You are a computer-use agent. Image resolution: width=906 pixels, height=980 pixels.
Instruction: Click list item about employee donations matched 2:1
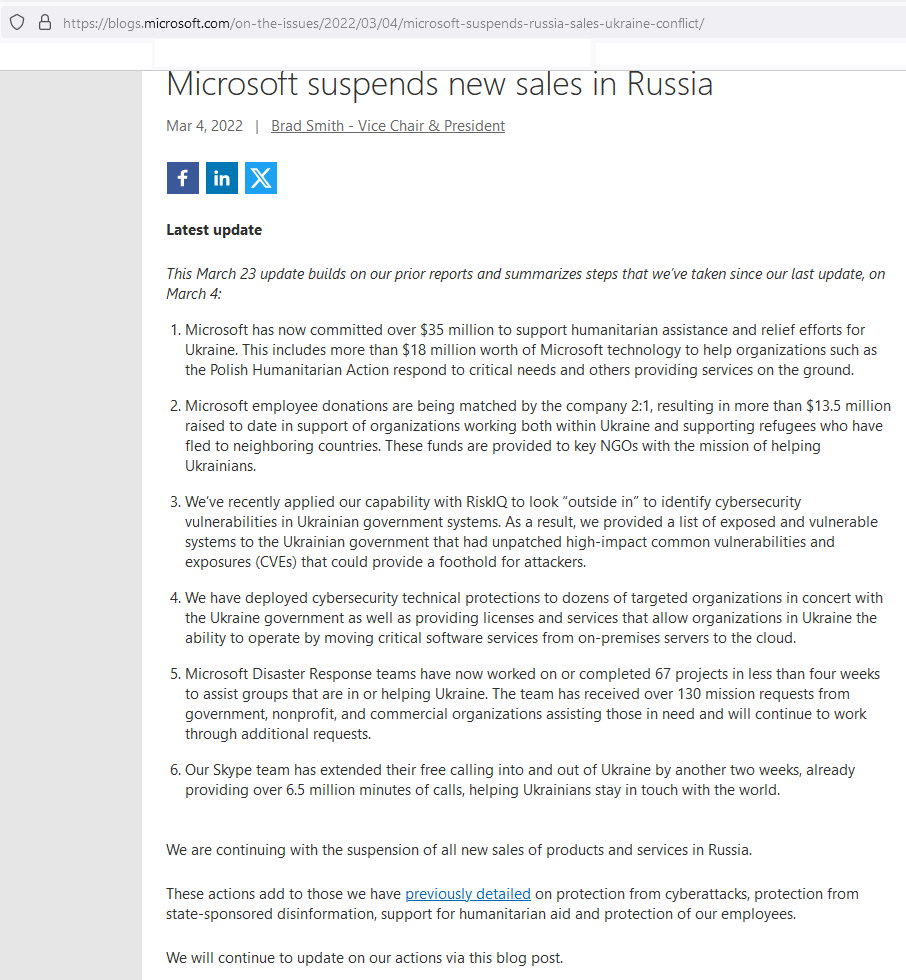click(537, 436)
